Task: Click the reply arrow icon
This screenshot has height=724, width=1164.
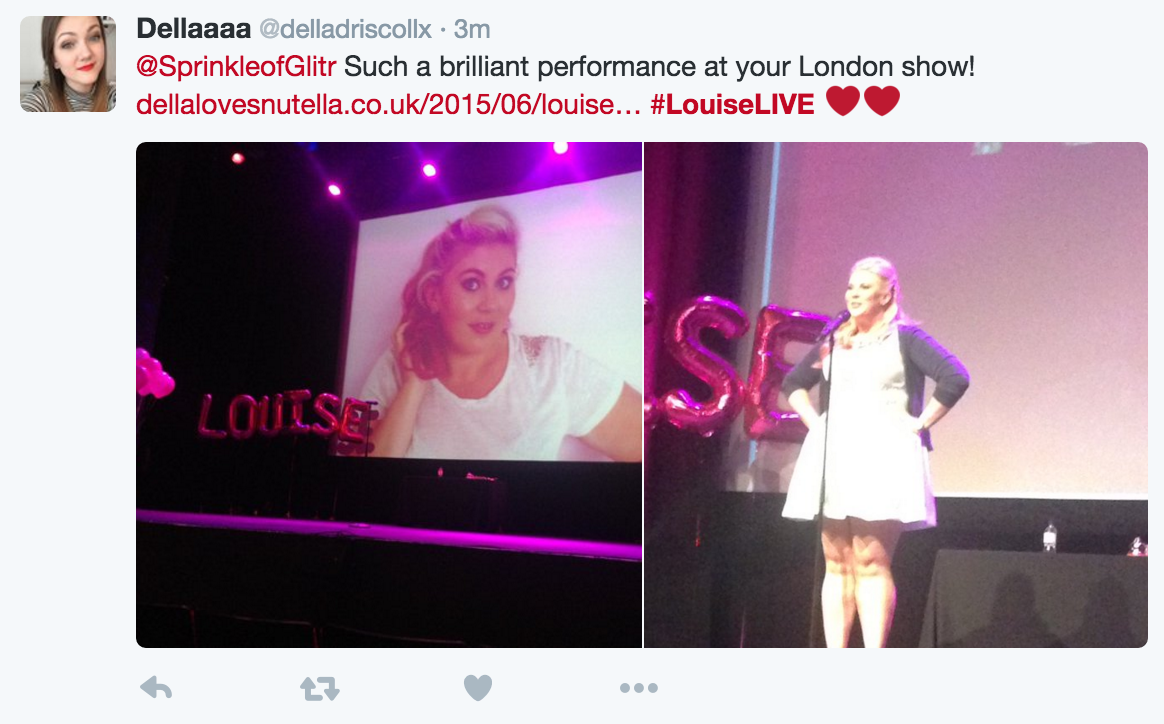Action: [156, 688]
